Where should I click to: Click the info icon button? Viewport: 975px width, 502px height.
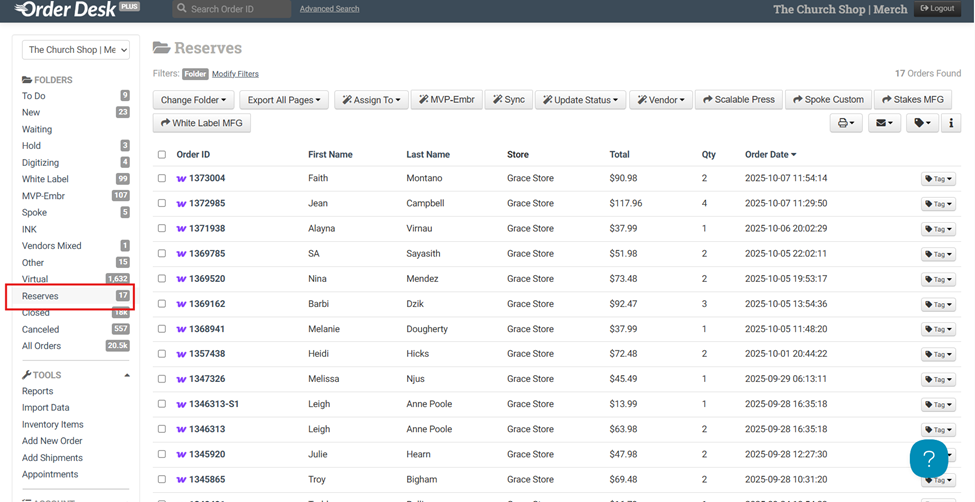950,123
